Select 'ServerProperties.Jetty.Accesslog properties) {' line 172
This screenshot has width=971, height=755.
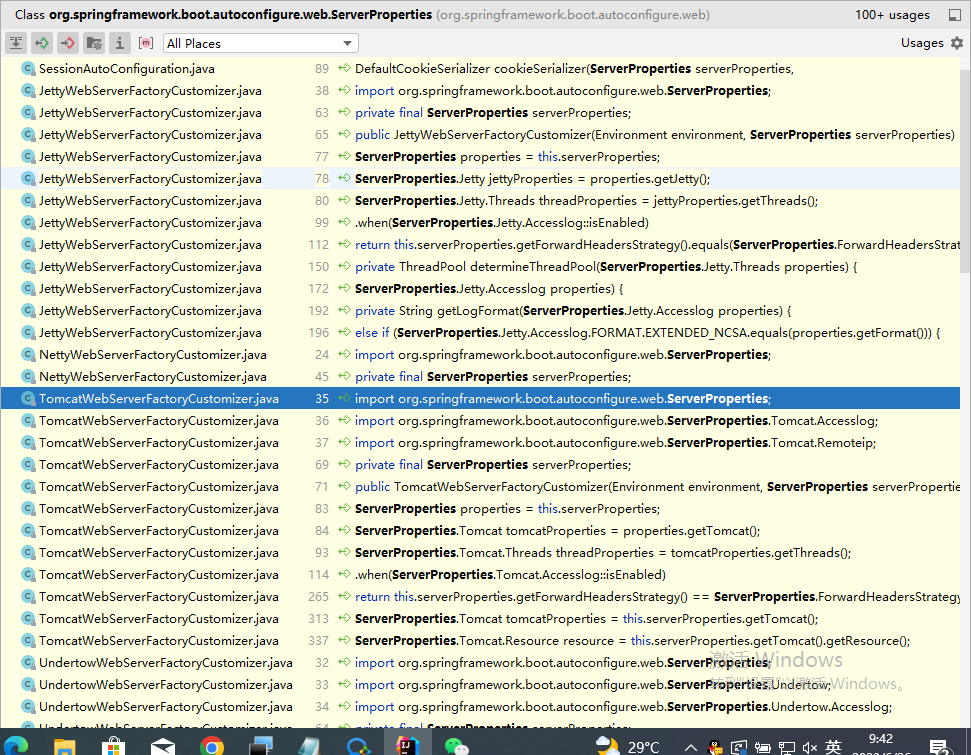(x=489, y=289)
